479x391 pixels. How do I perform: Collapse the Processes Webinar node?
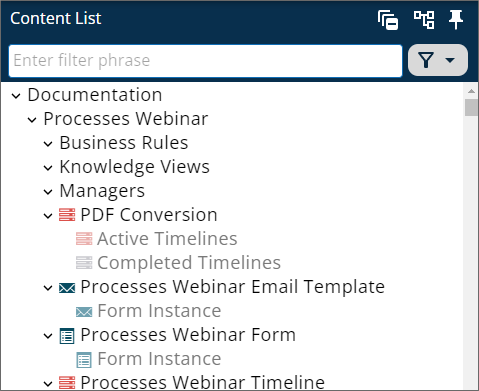tap(32, 120)
